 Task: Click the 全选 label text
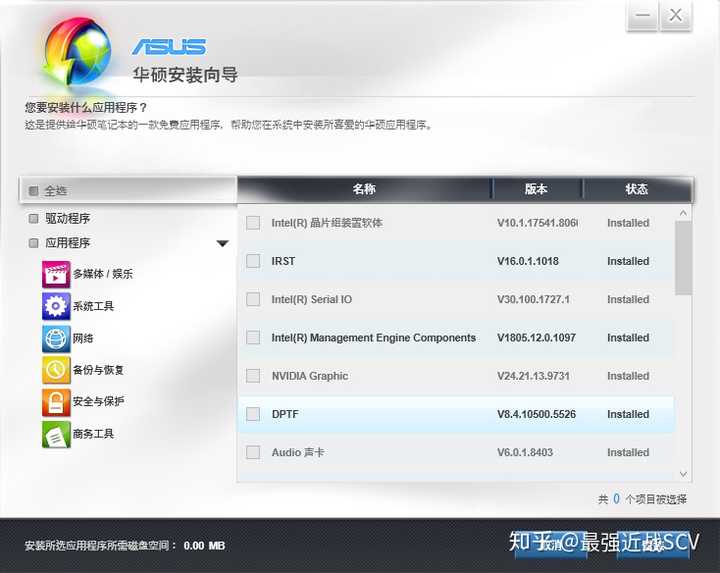point(56,191)
